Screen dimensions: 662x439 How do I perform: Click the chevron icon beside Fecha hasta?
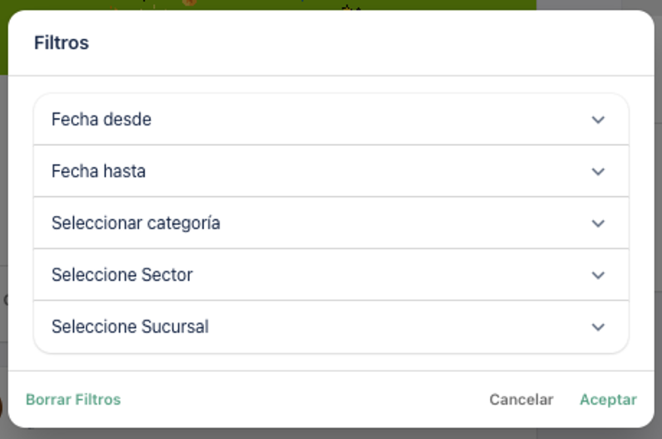click(598, 172)
